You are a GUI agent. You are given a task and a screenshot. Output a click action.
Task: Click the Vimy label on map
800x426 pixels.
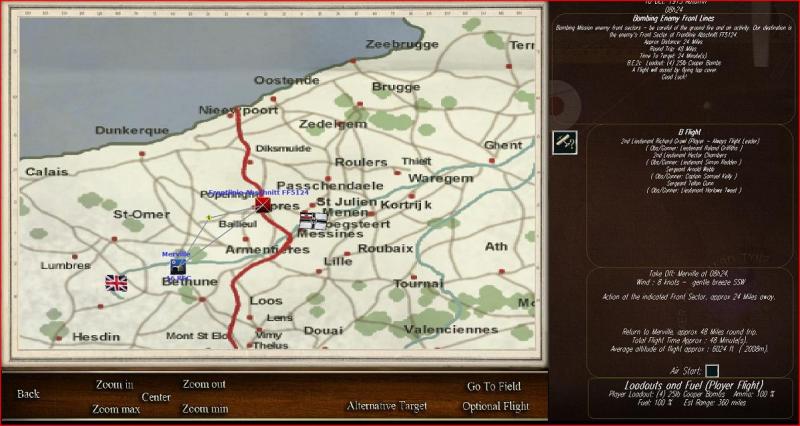click(x=268, y=335)
